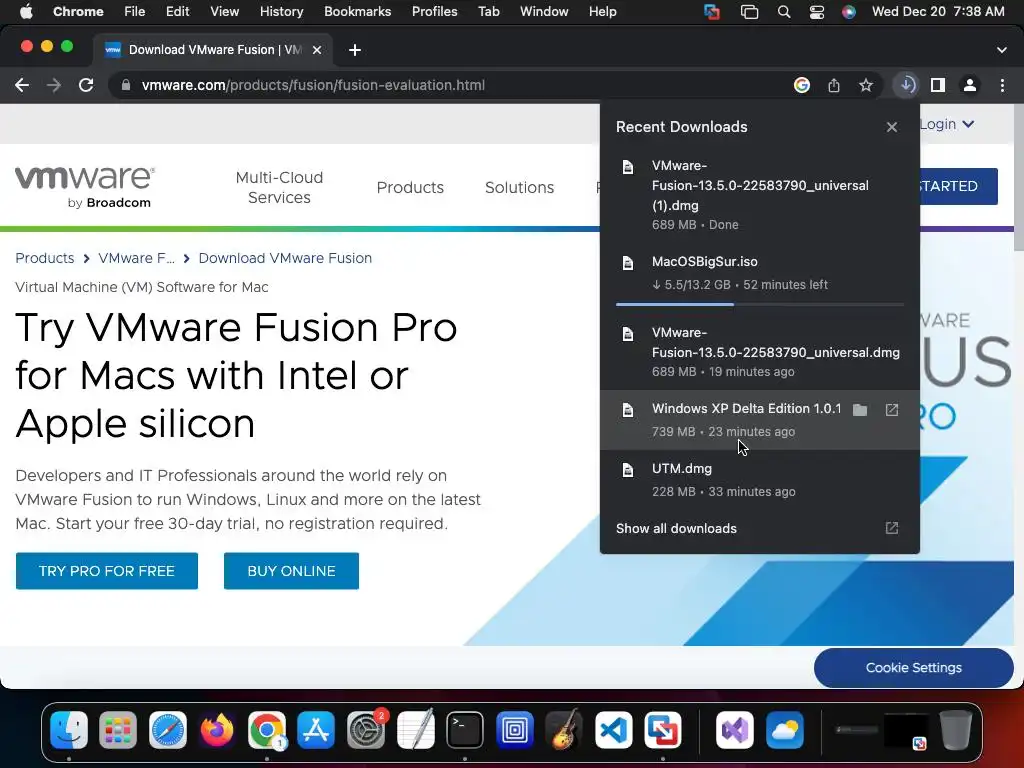
Task: Click the Download VMware Fusion breadcrumb
Action: point(285,258)
